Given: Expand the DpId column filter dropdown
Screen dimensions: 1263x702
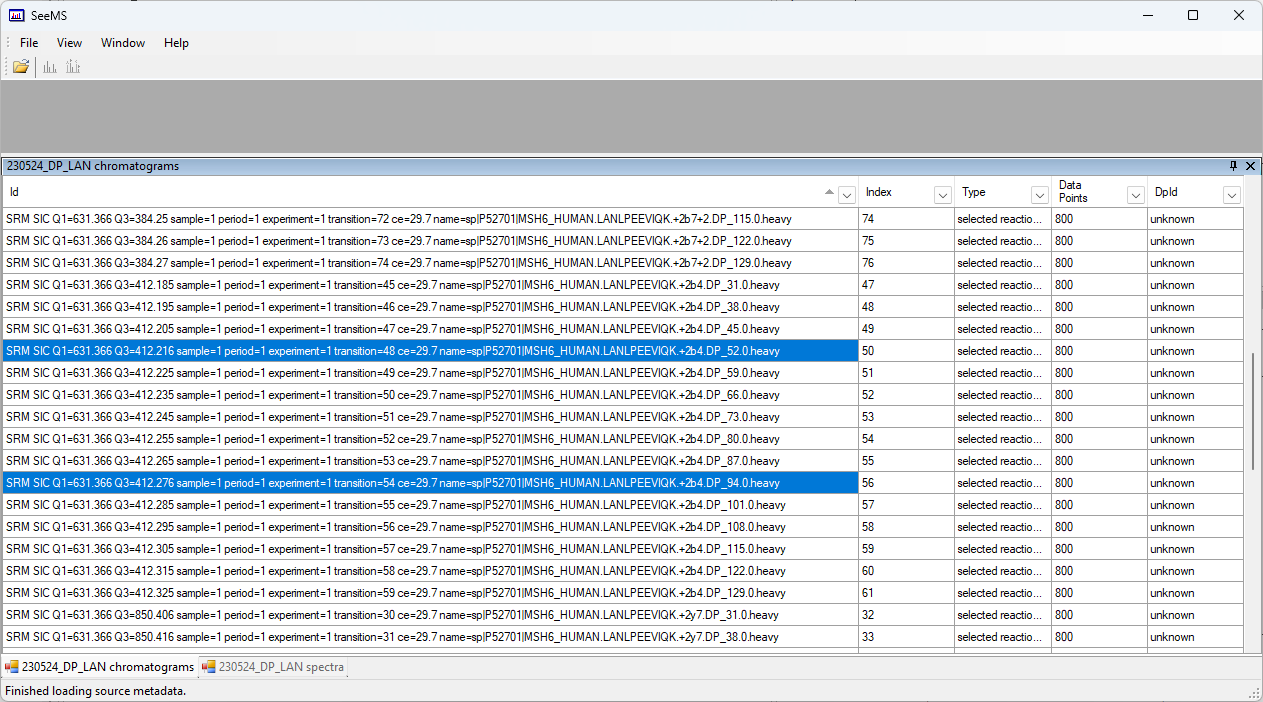Looking at the screenshot, I should (x=1231, y=195).
